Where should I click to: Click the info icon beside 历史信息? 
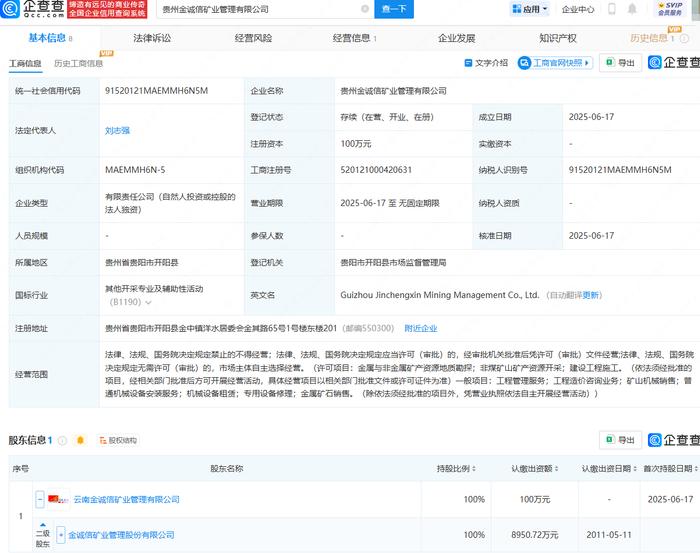click(684, 39)
